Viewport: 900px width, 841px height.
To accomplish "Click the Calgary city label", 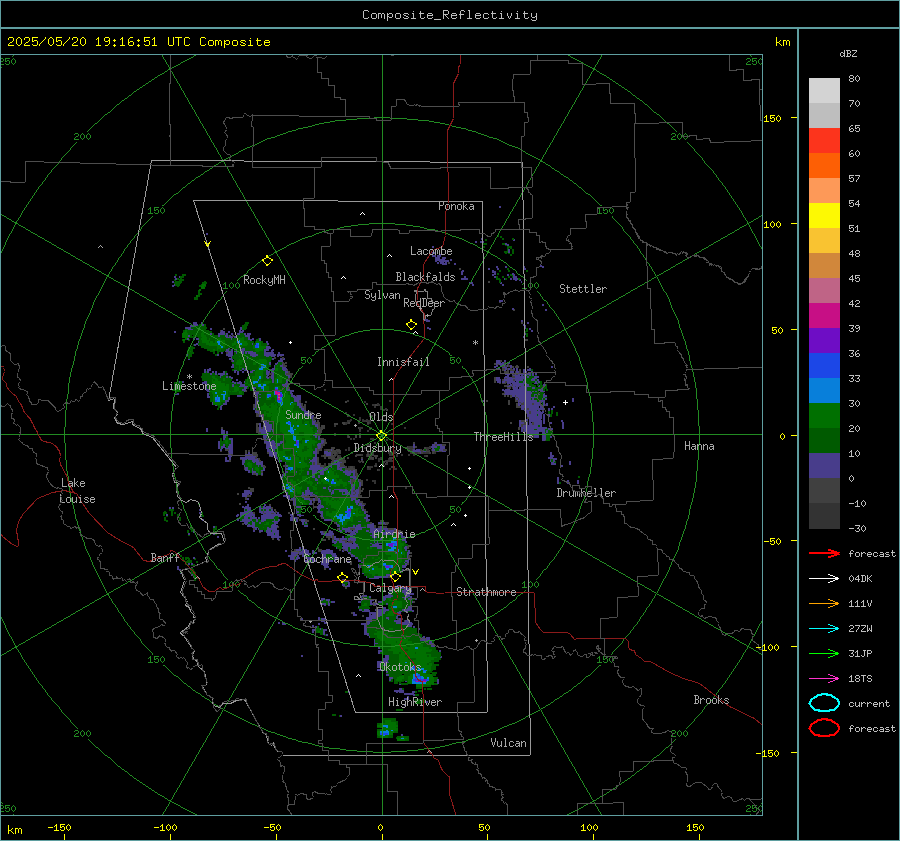I will 390,588.
